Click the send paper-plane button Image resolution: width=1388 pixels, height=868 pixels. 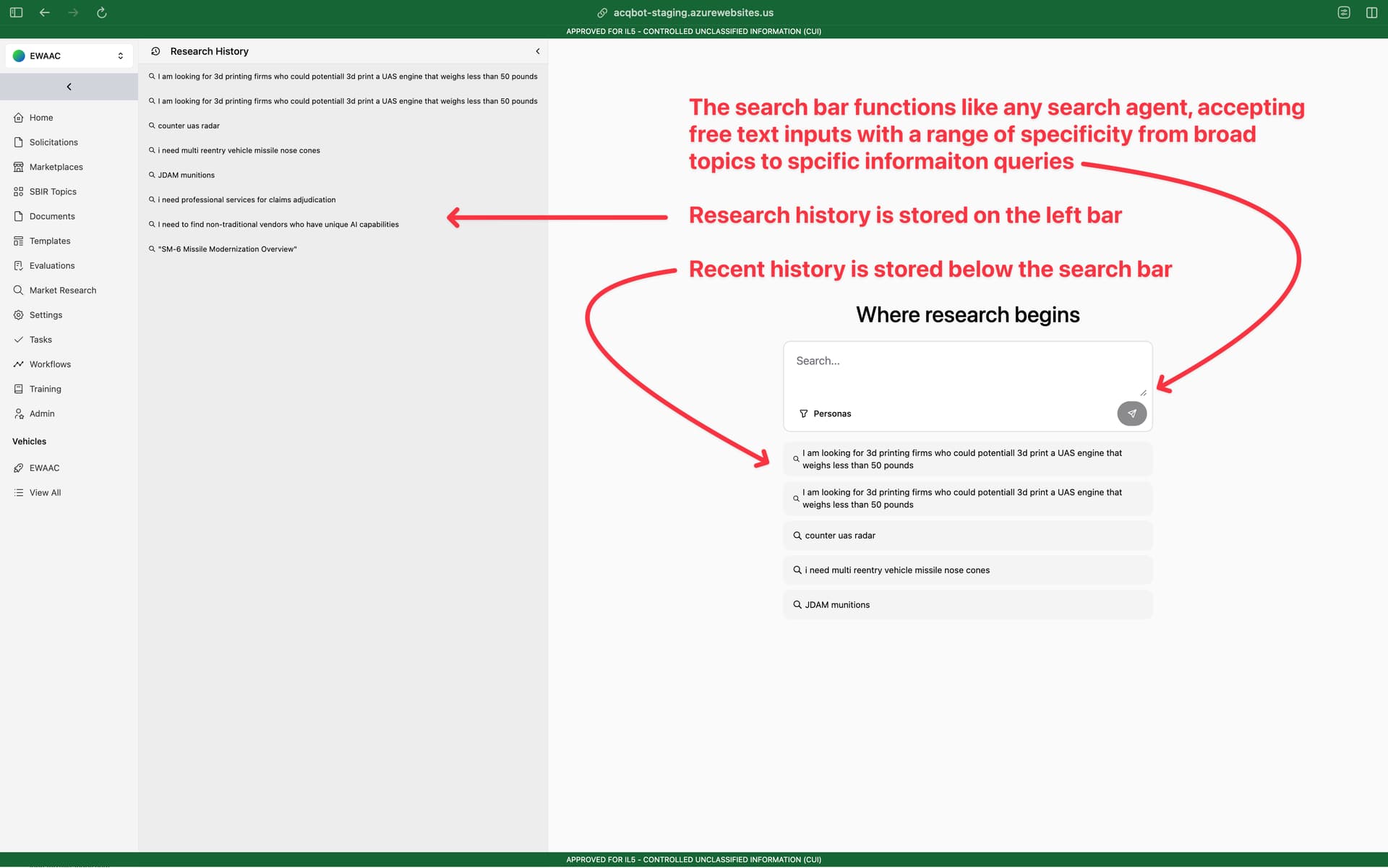1131,413
